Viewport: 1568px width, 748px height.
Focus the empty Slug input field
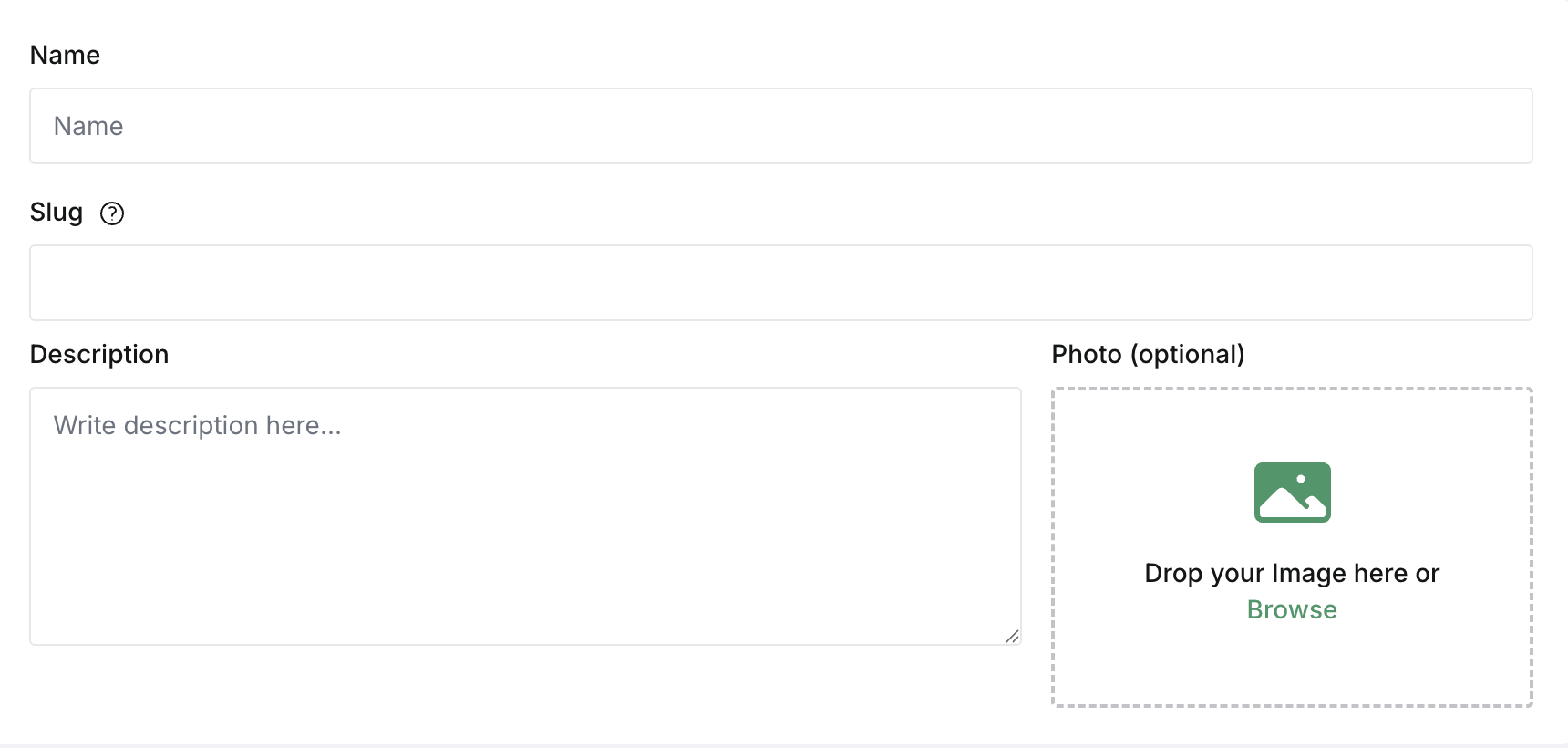(x=780, y=283)
